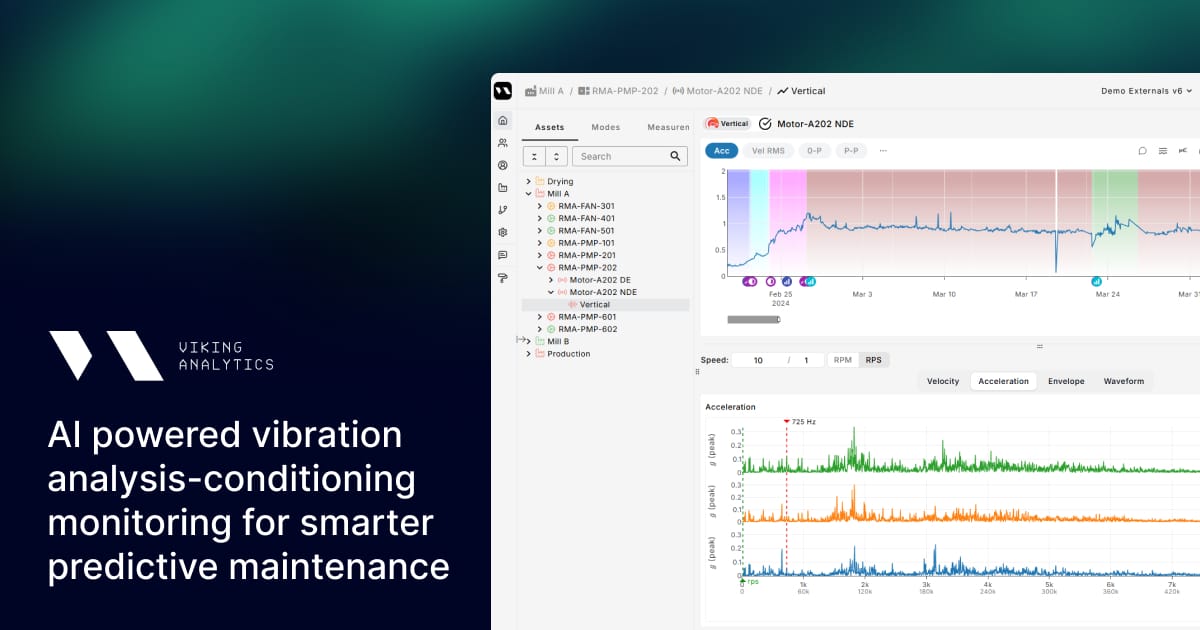This screenshot has width=1200, height=630.
Task: Collapse all tree nodes with the collapse icon
Action: pyautogui.click(x=536, y=156)
